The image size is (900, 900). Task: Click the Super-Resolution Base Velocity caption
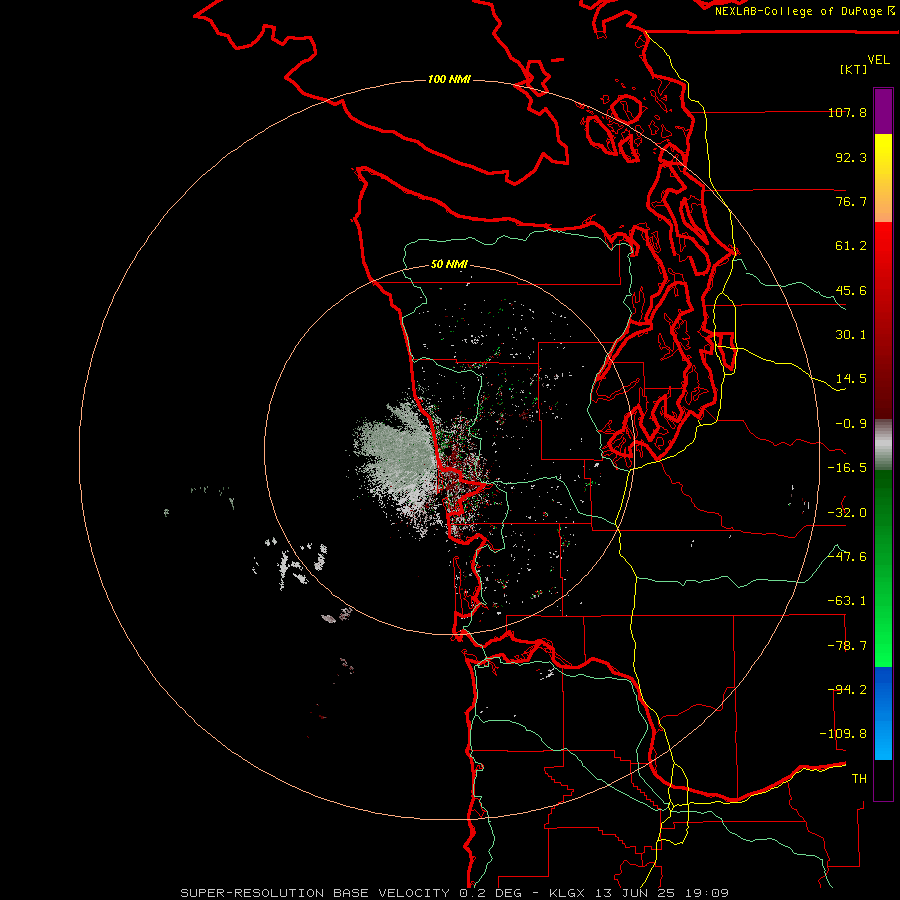(x=454, y=893)
